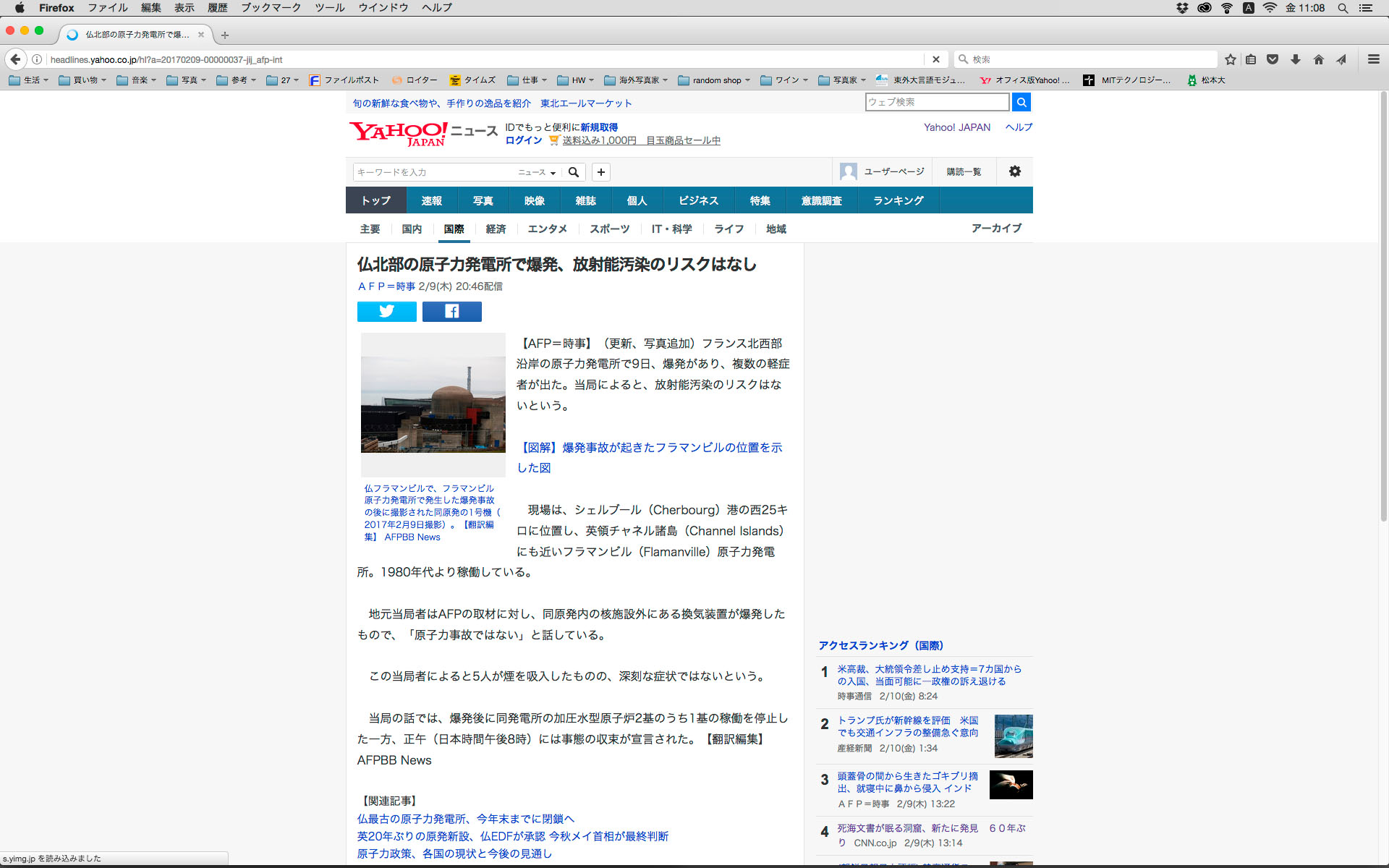Click blue web search button at top
The image size is (1389, 868).
1021,103
